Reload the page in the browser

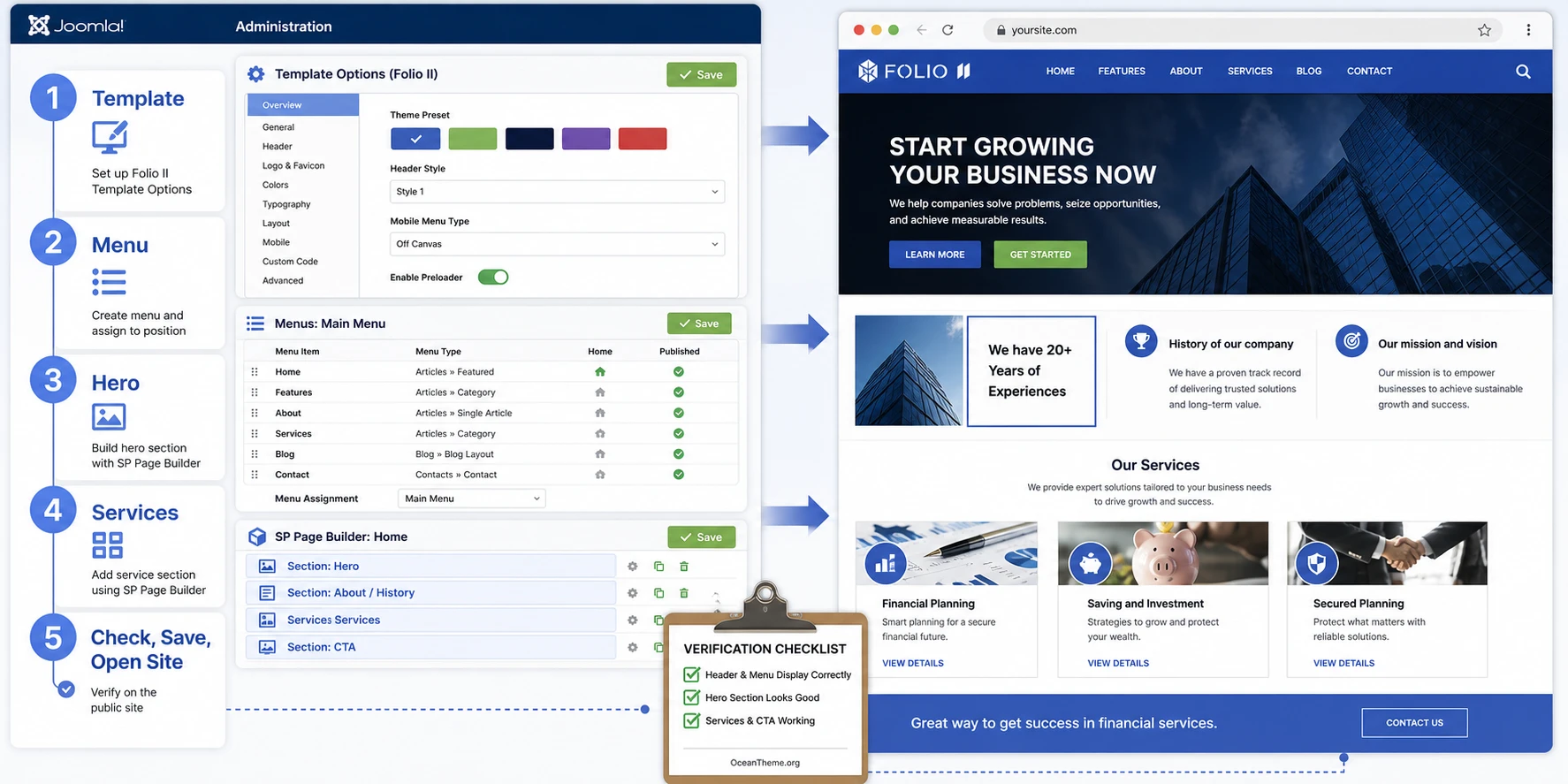(x=948, y=30)
